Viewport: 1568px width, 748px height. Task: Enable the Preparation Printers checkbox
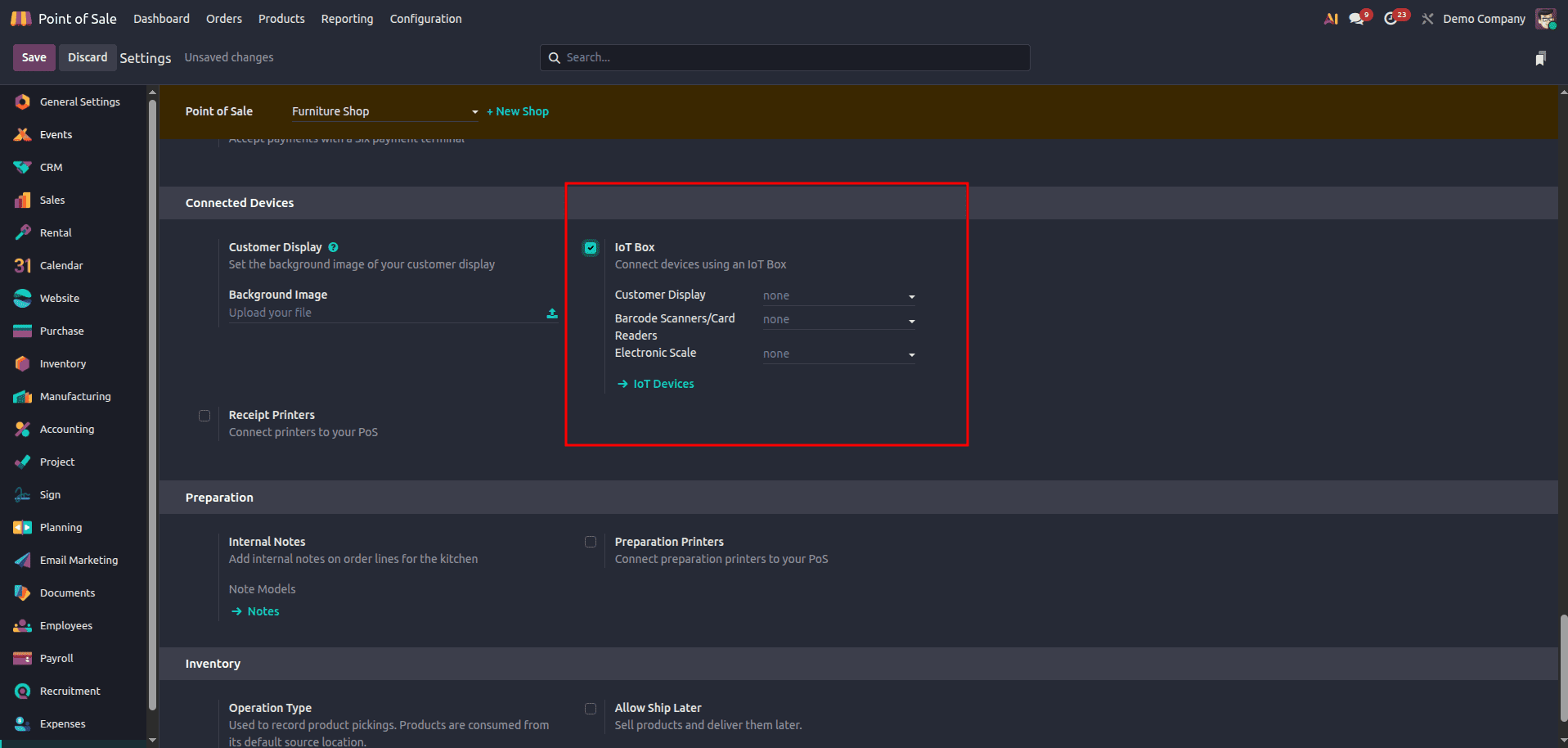591,542
